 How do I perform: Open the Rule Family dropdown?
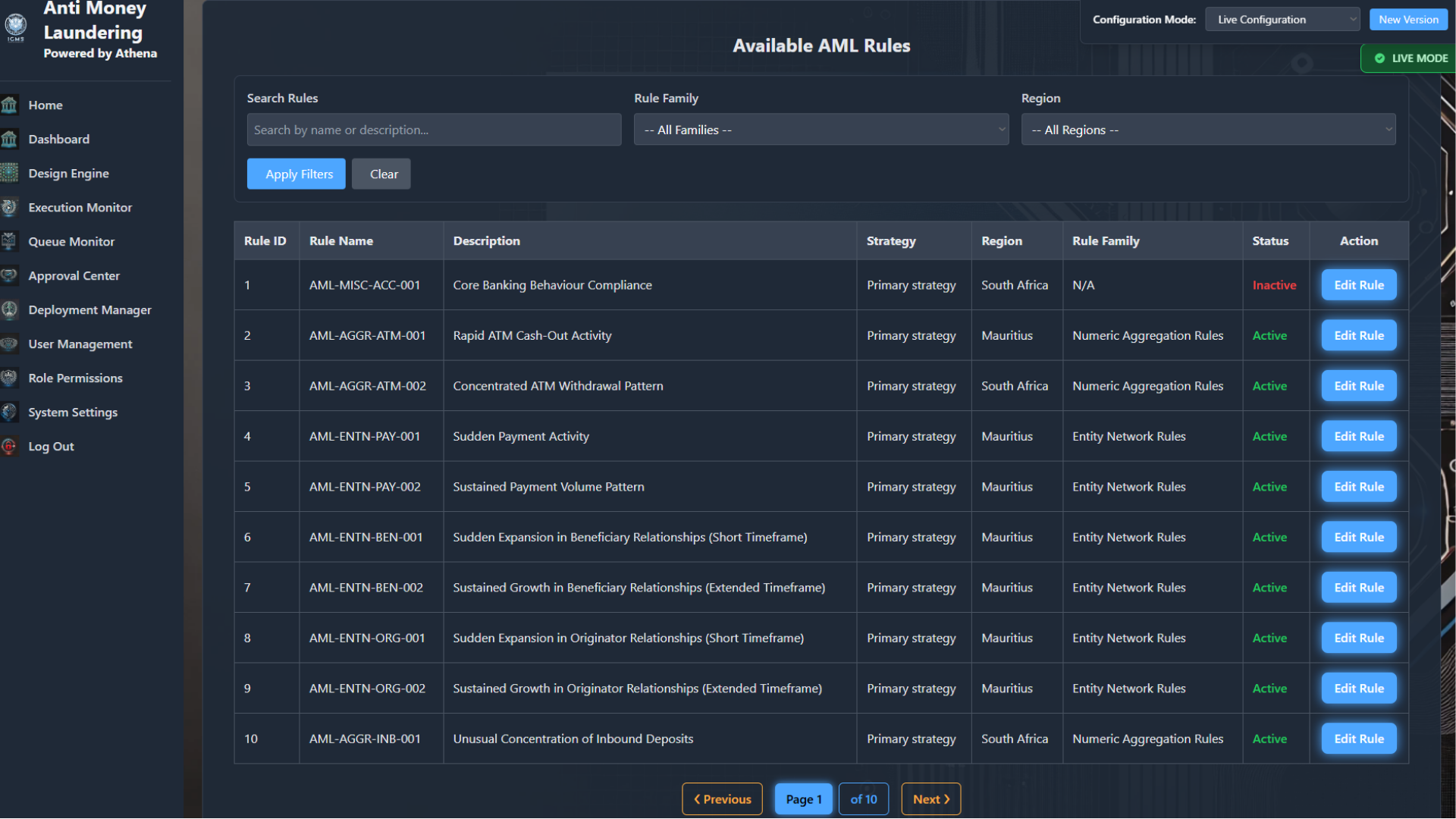821,130
